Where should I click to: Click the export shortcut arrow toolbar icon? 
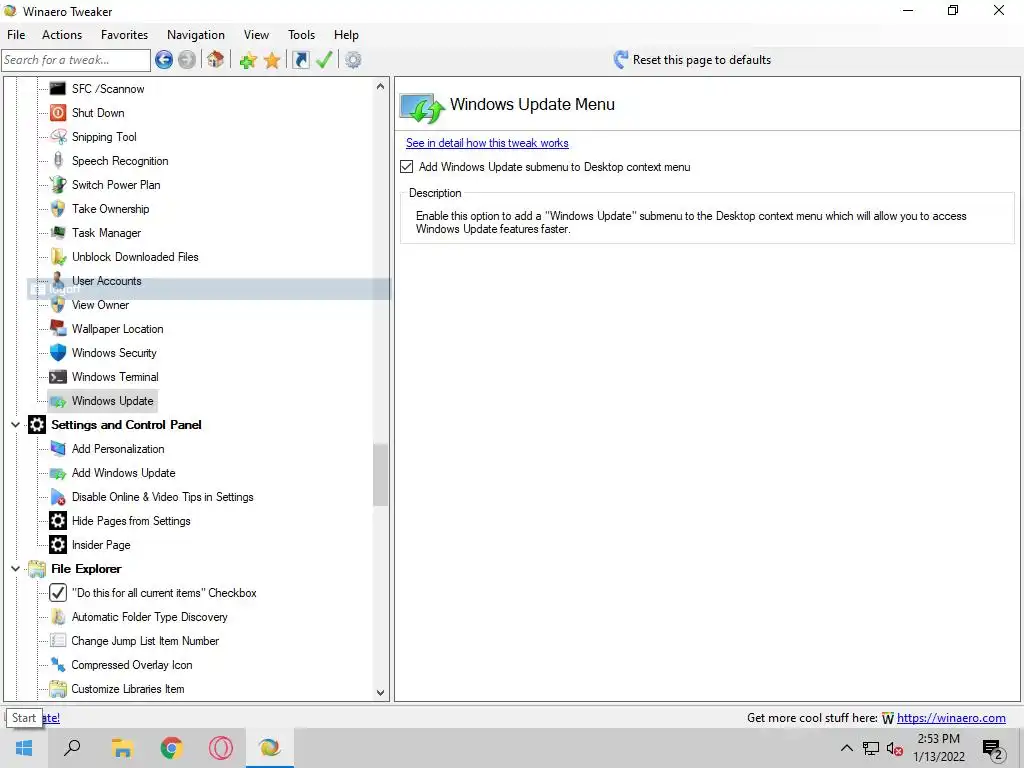click(300, 60)
